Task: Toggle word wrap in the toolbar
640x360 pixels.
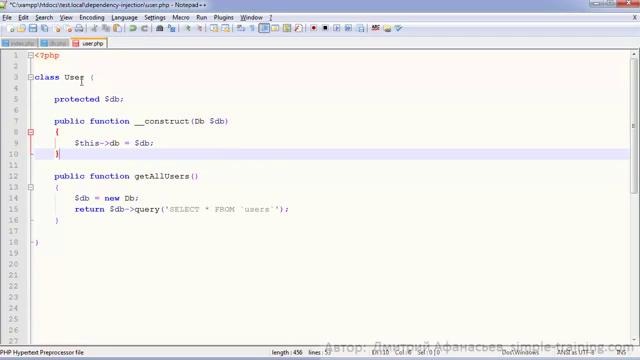Action: pyautogui.click(x=241, y=28)
